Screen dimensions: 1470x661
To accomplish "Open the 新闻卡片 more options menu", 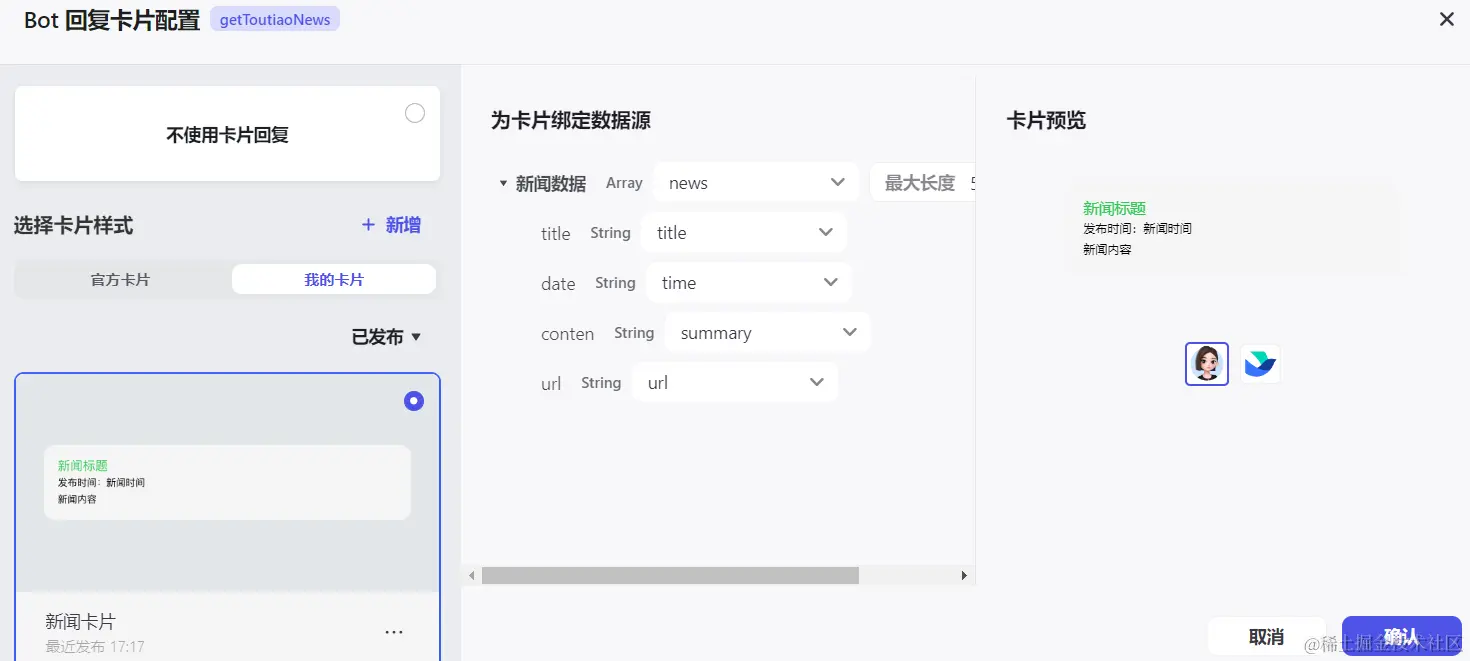I will point(394,632).
